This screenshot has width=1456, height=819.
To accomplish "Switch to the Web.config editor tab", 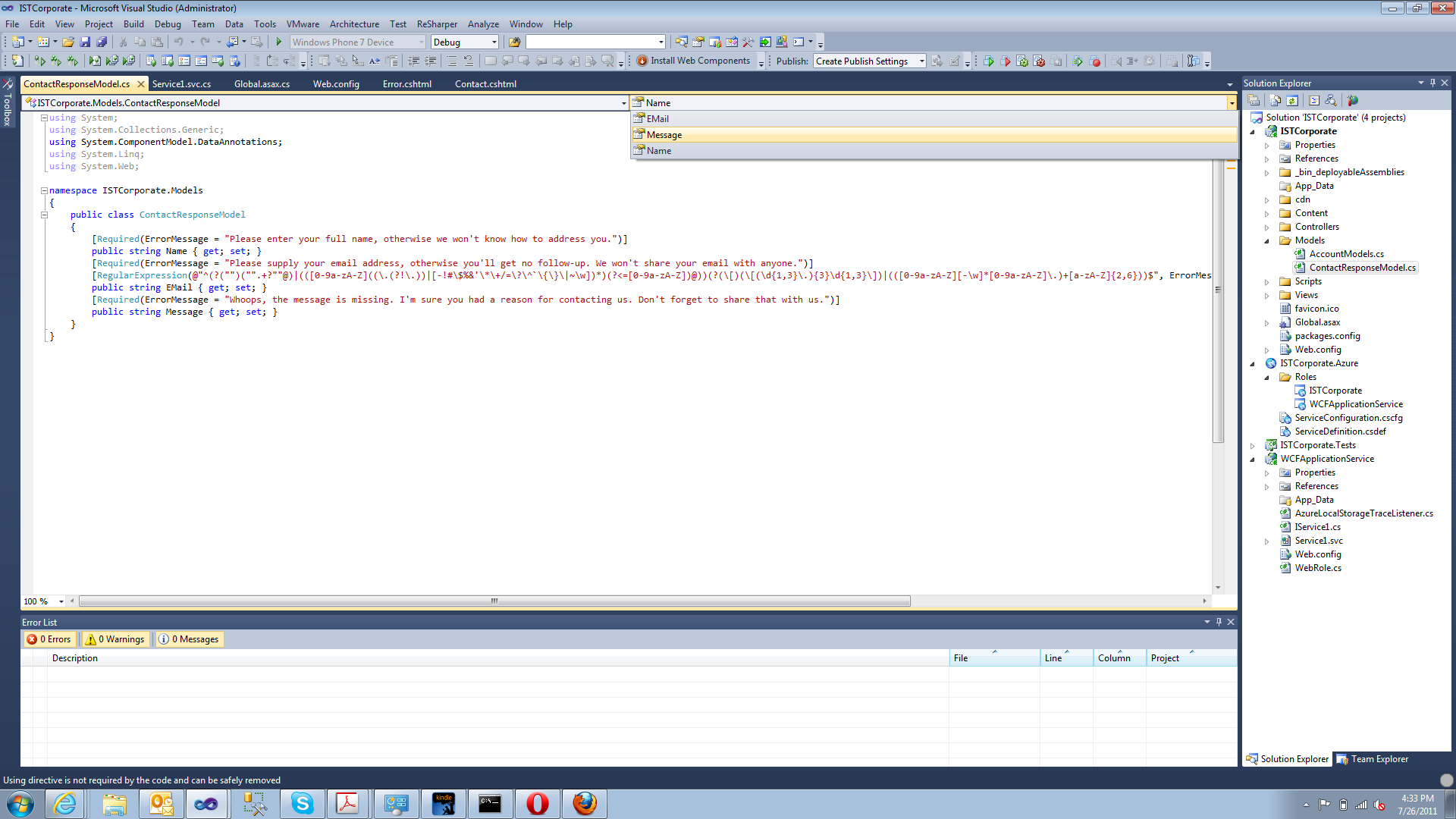I will click(336, 83).
